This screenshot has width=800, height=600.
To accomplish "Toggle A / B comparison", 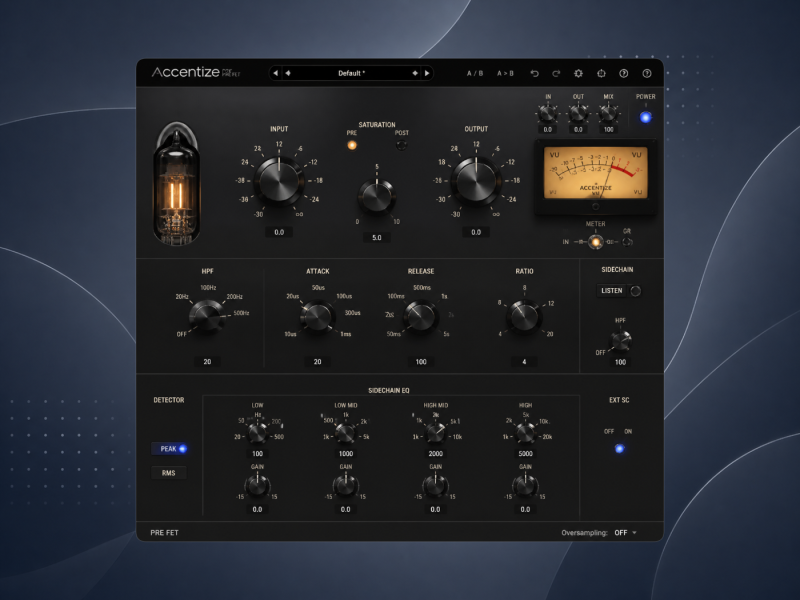I will [475, 73].
